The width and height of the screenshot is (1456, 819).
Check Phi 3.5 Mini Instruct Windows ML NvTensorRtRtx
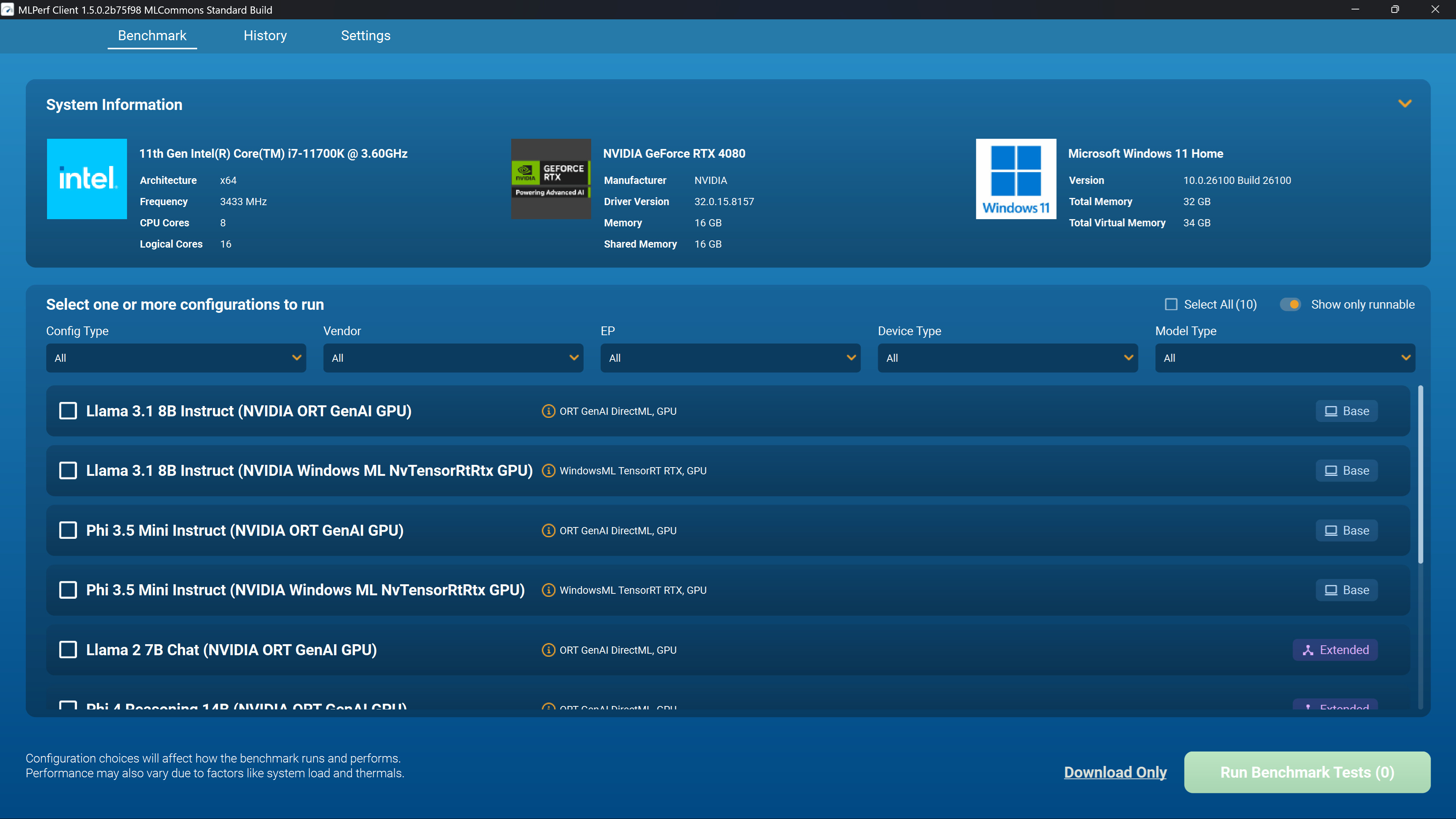[x=68, y=590]
